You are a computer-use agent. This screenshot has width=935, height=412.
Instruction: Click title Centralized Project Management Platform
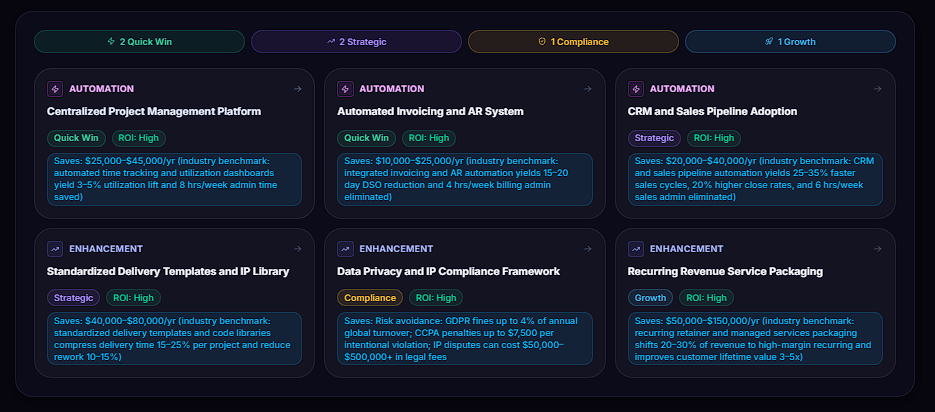154,111
